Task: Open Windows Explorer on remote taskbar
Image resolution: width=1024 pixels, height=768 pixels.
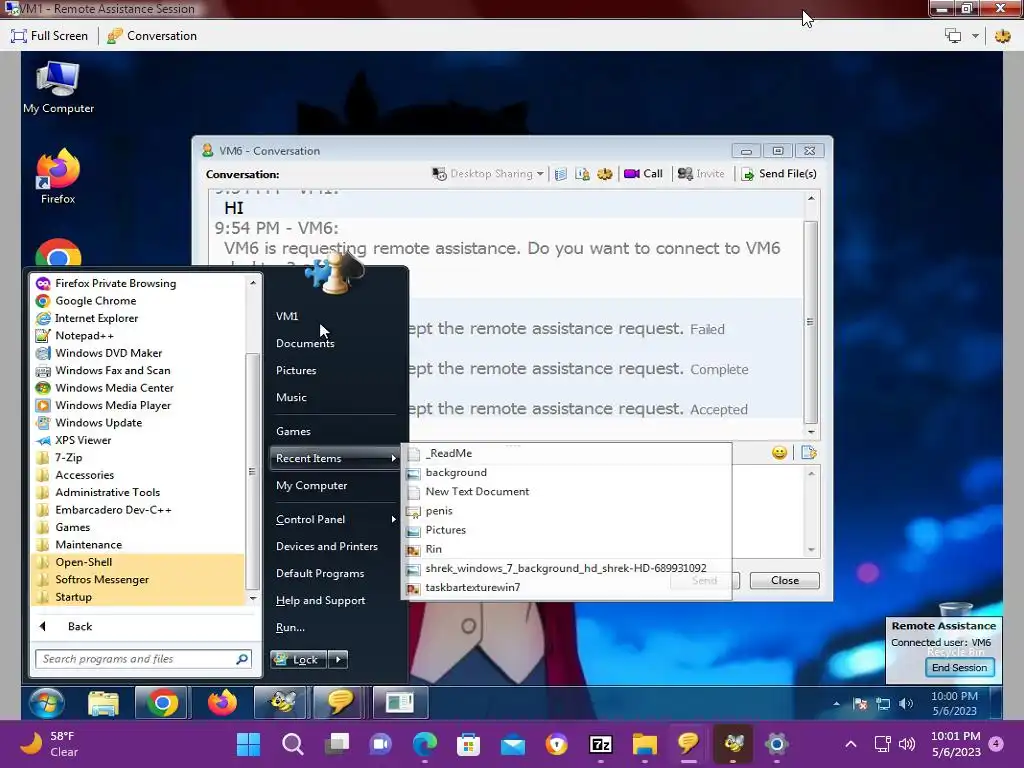Action: [x=103, y=703]
